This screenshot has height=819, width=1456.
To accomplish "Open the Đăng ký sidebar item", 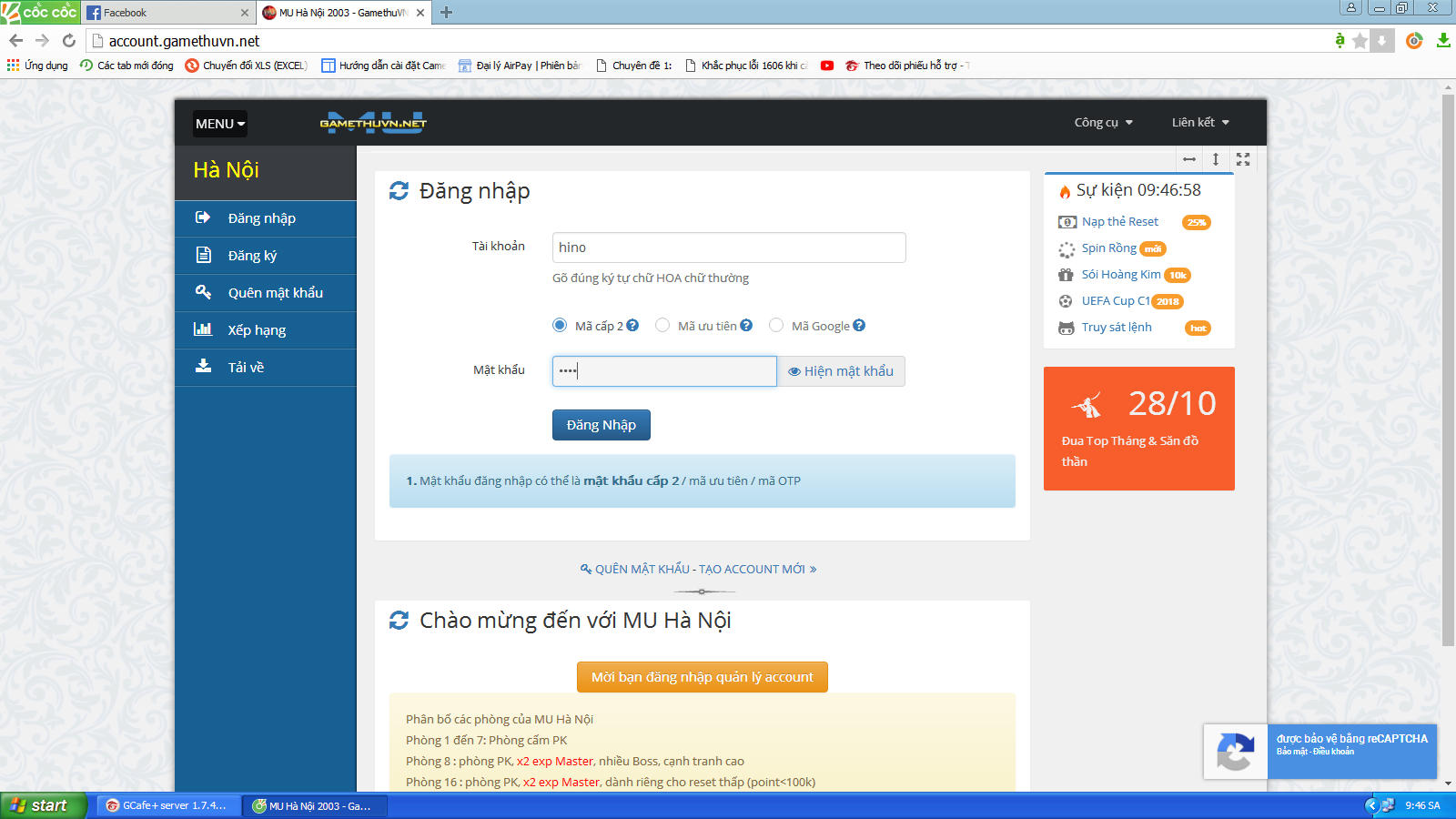I will point(266,256).
